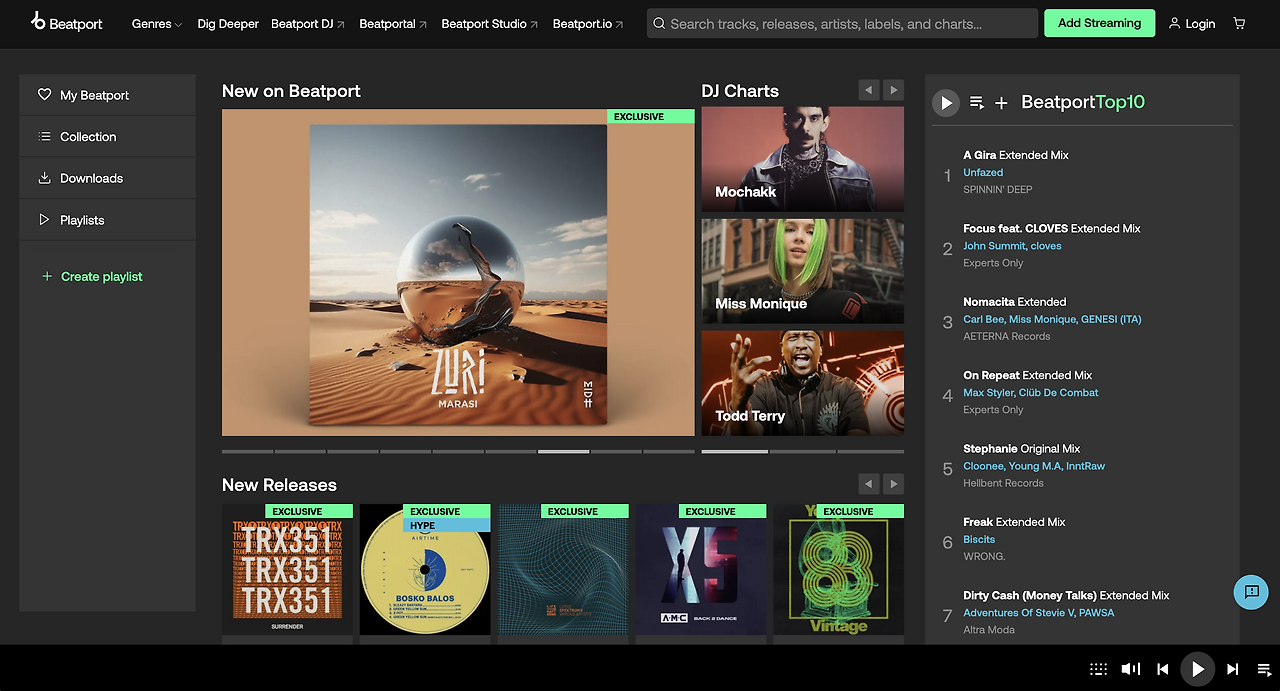This screenshot has width=1280, height=691.
Task: Go to previous DJ Charts page
Action: point(868,90)
